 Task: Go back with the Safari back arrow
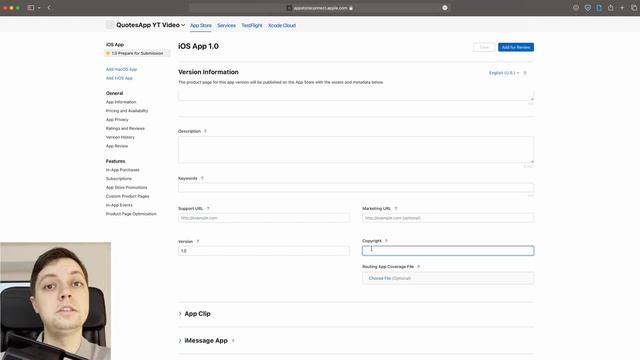click(49, 7)
